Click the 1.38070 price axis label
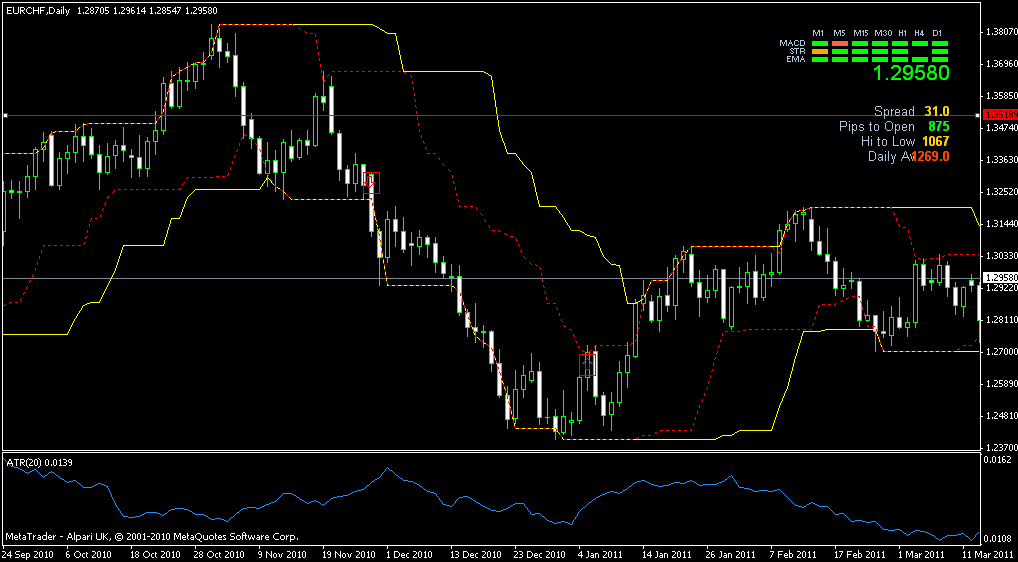Screen dimensions: 1018x562 point(1000,31)
